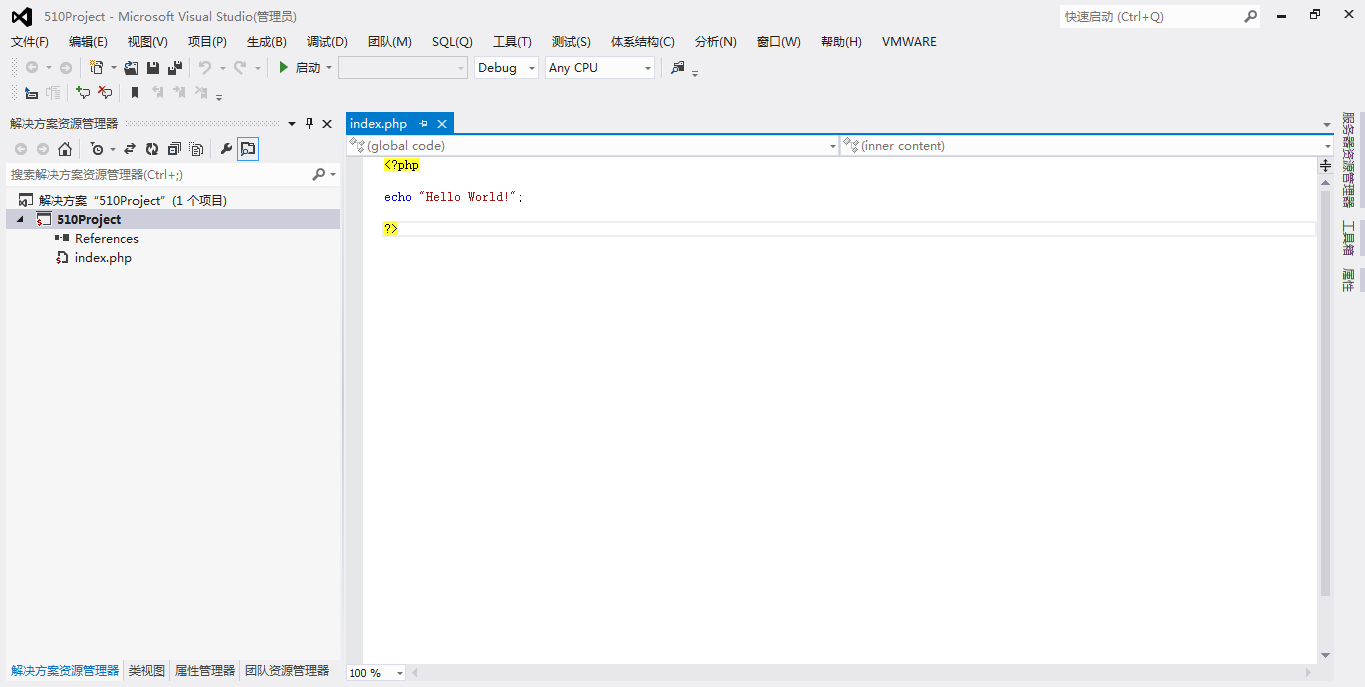Toggle Preview Selected Items button

(248, 149)
